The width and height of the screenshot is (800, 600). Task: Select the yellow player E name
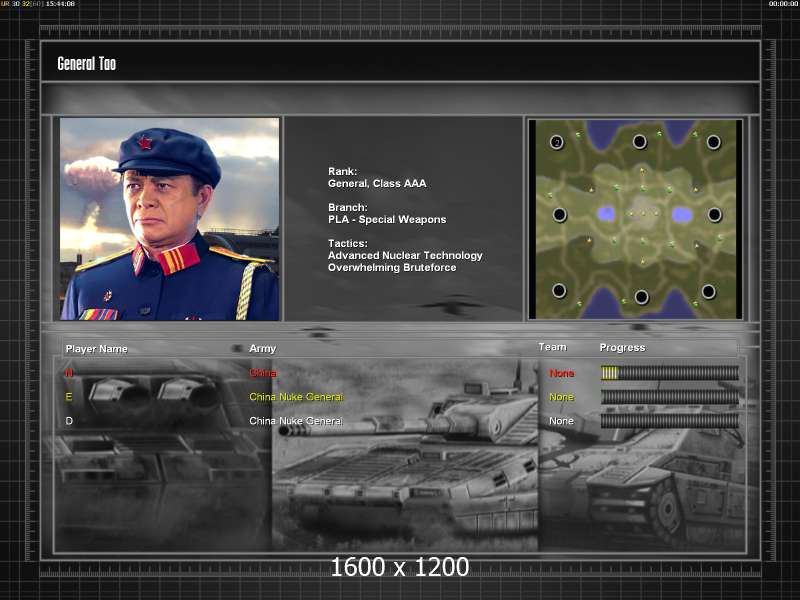(x=69, y=397)
